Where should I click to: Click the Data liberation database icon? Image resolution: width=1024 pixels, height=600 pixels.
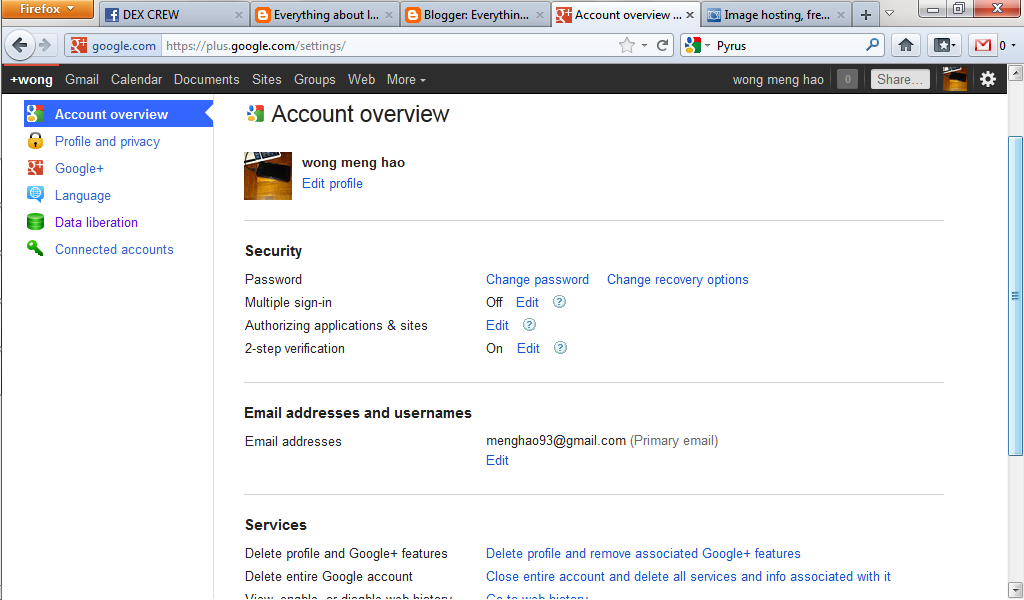tap(35, 222)
